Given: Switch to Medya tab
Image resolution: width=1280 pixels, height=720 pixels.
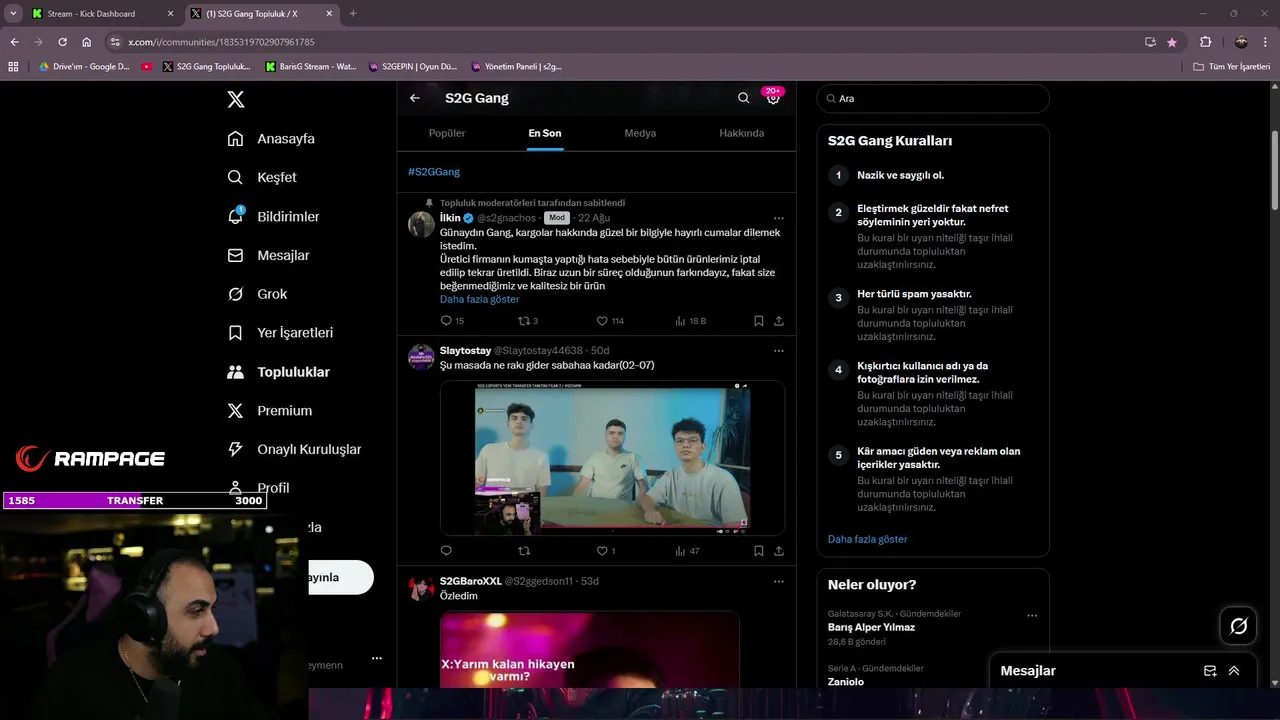Looking at the screenshot, I should click(640, 133).
